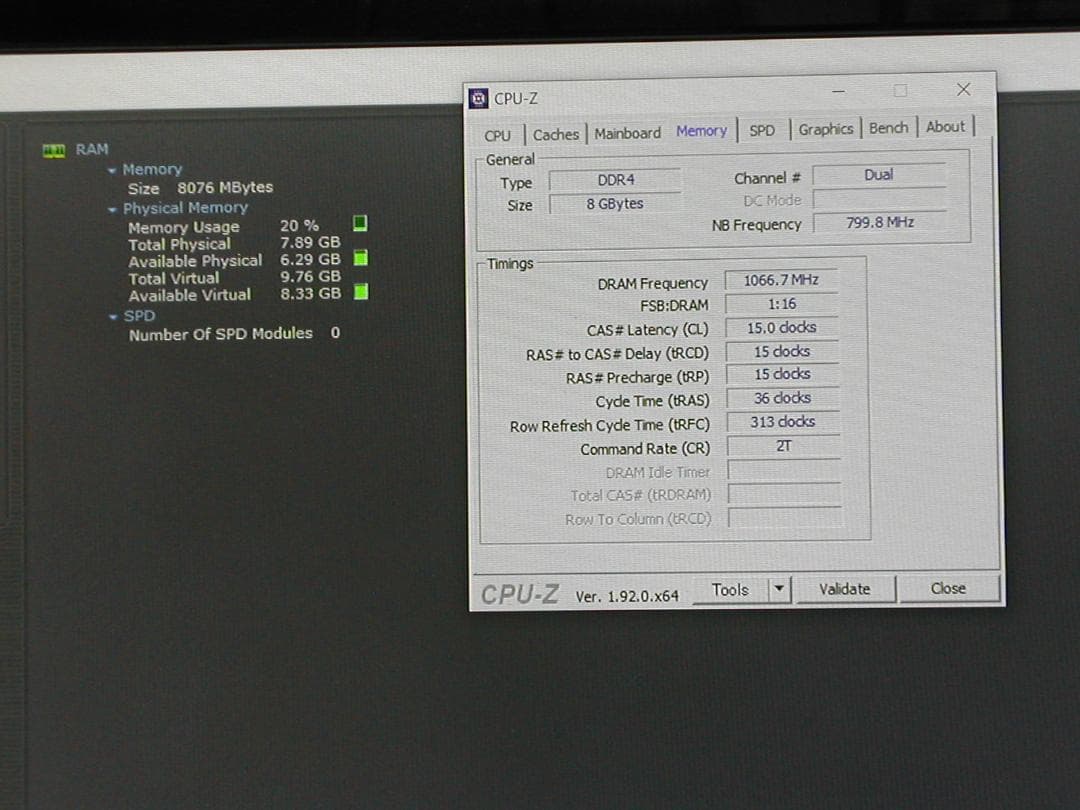This screenshot has height=810, width=1080.
Task: Go to the Bench tab
Action: [888, 128]
